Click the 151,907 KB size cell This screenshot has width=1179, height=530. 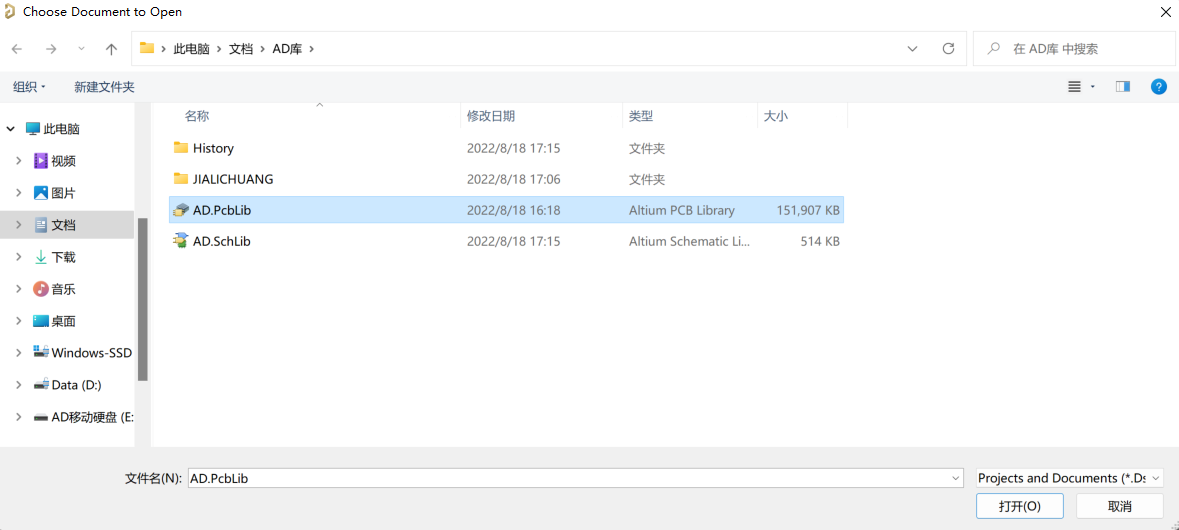(808, 210)
